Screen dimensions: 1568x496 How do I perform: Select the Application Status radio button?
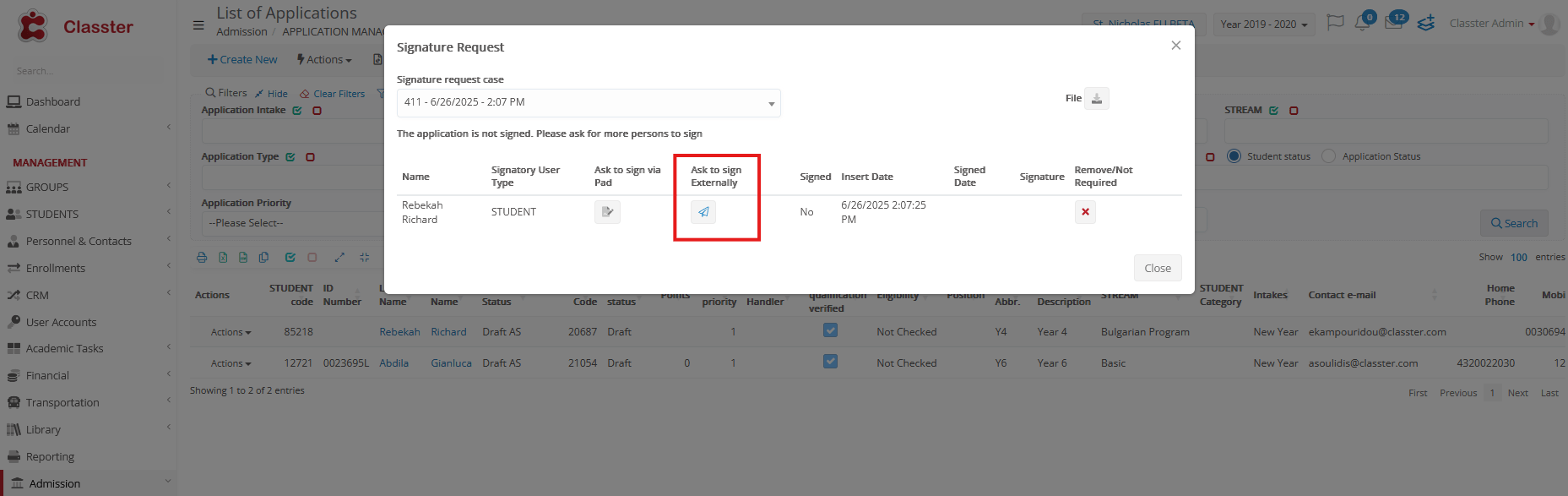[1328, 156]
